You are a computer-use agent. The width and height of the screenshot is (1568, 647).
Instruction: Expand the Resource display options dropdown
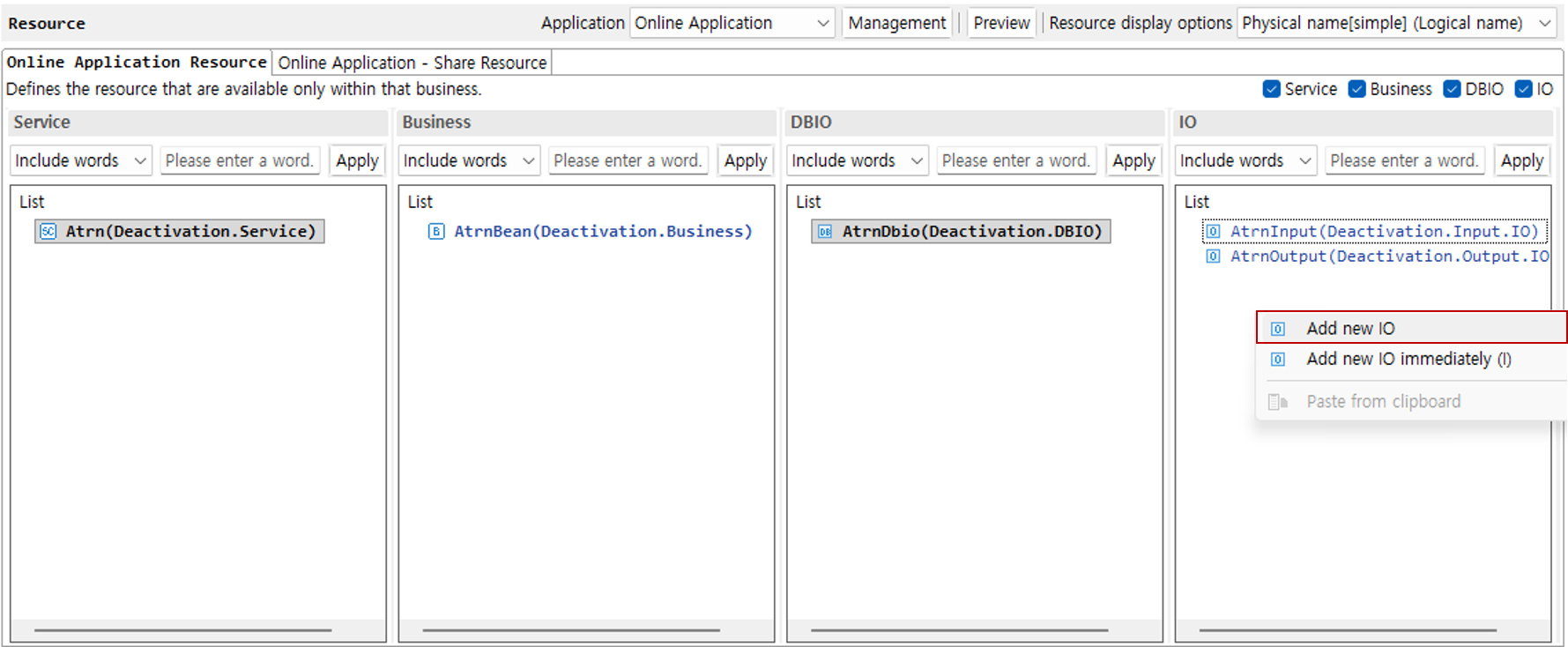1396,23
